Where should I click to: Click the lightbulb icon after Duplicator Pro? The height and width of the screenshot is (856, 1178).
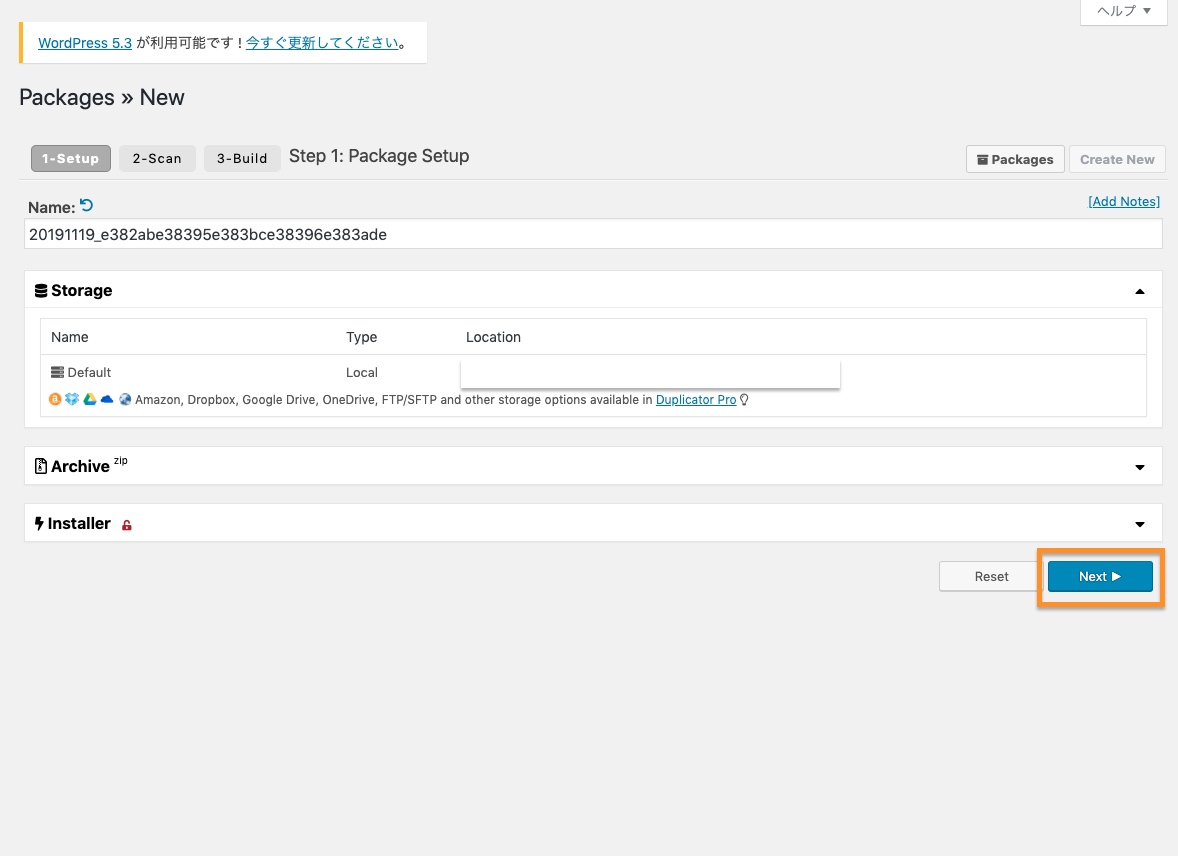[x=744, y=400]
